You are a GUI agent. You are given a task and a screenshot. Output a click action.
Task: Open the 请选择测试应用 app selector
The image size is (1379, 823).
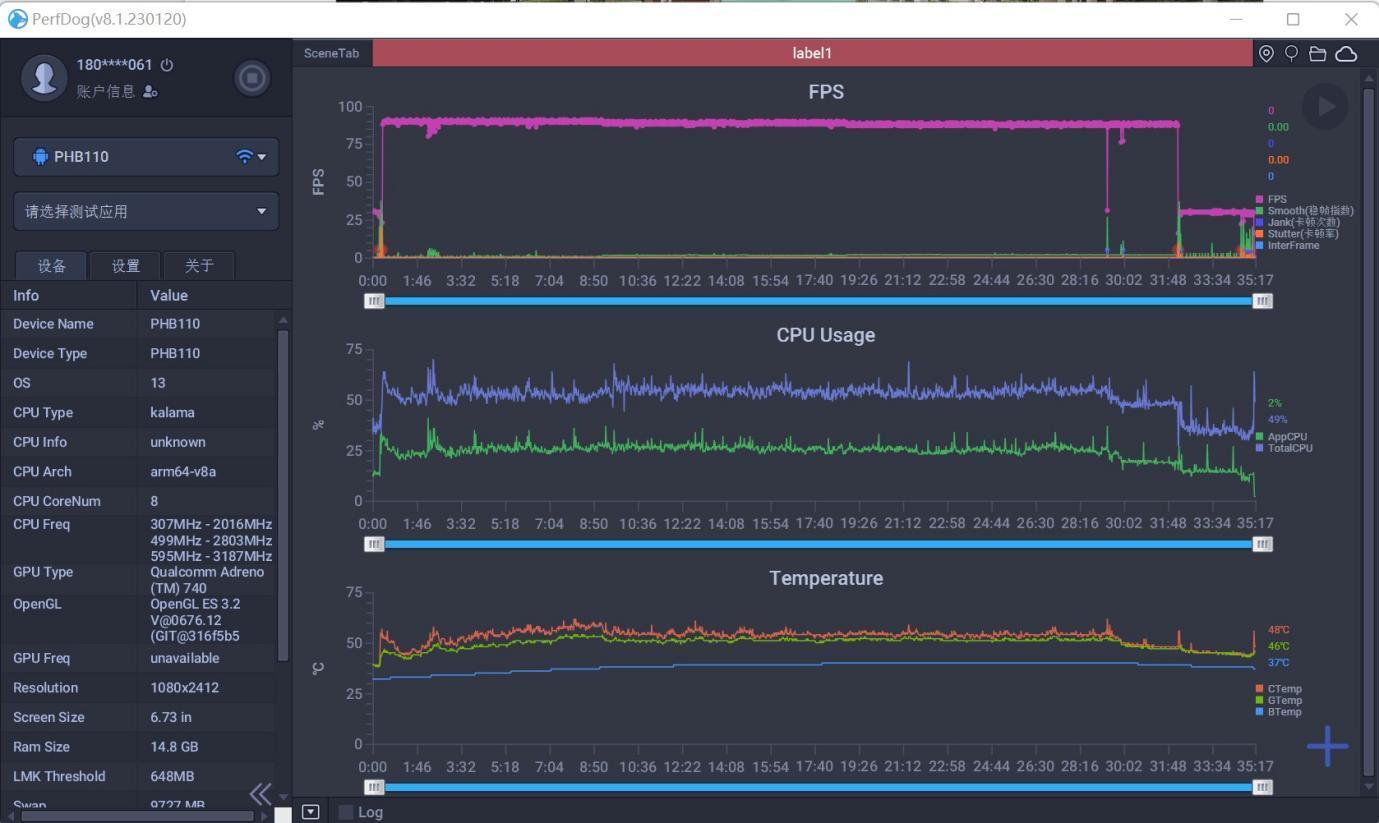click(x=146, y=211)
